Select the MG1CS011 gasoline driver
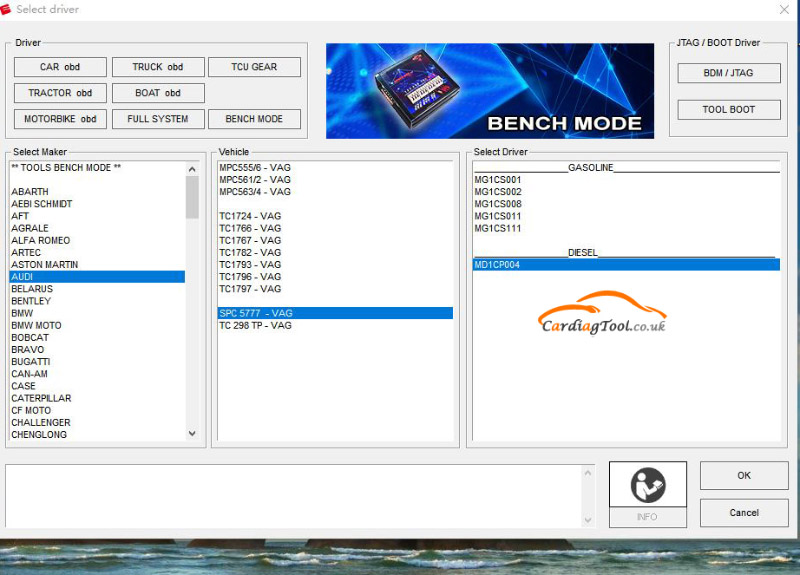 click(498, 216)
